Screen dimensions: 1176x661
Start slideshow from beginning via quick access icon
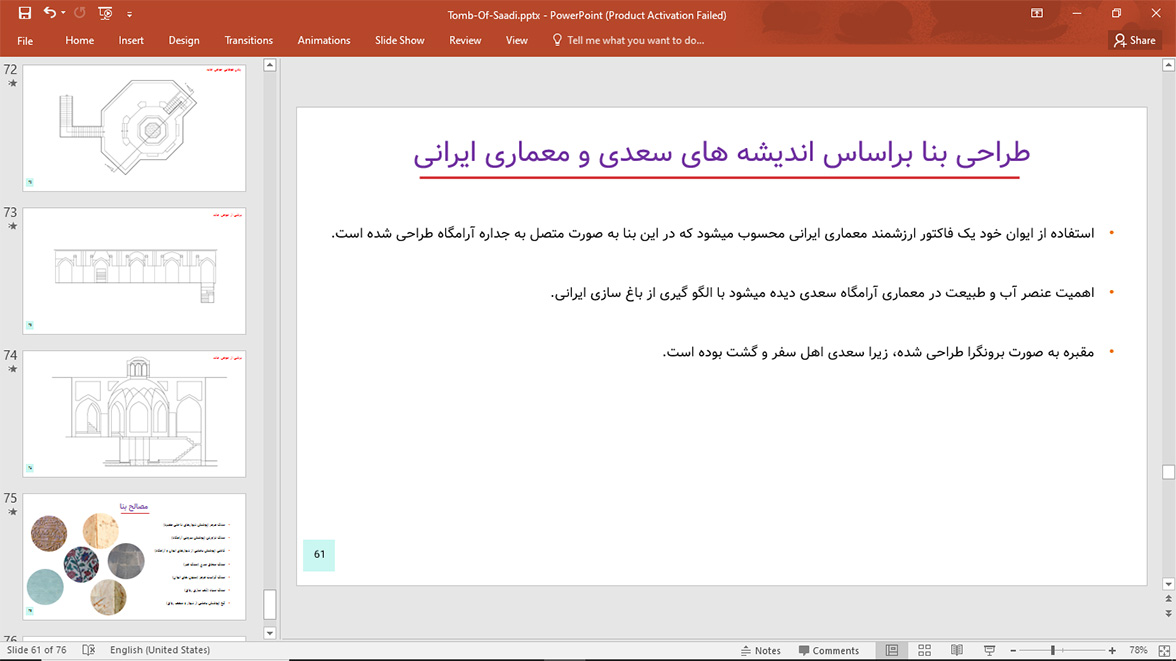105,14
